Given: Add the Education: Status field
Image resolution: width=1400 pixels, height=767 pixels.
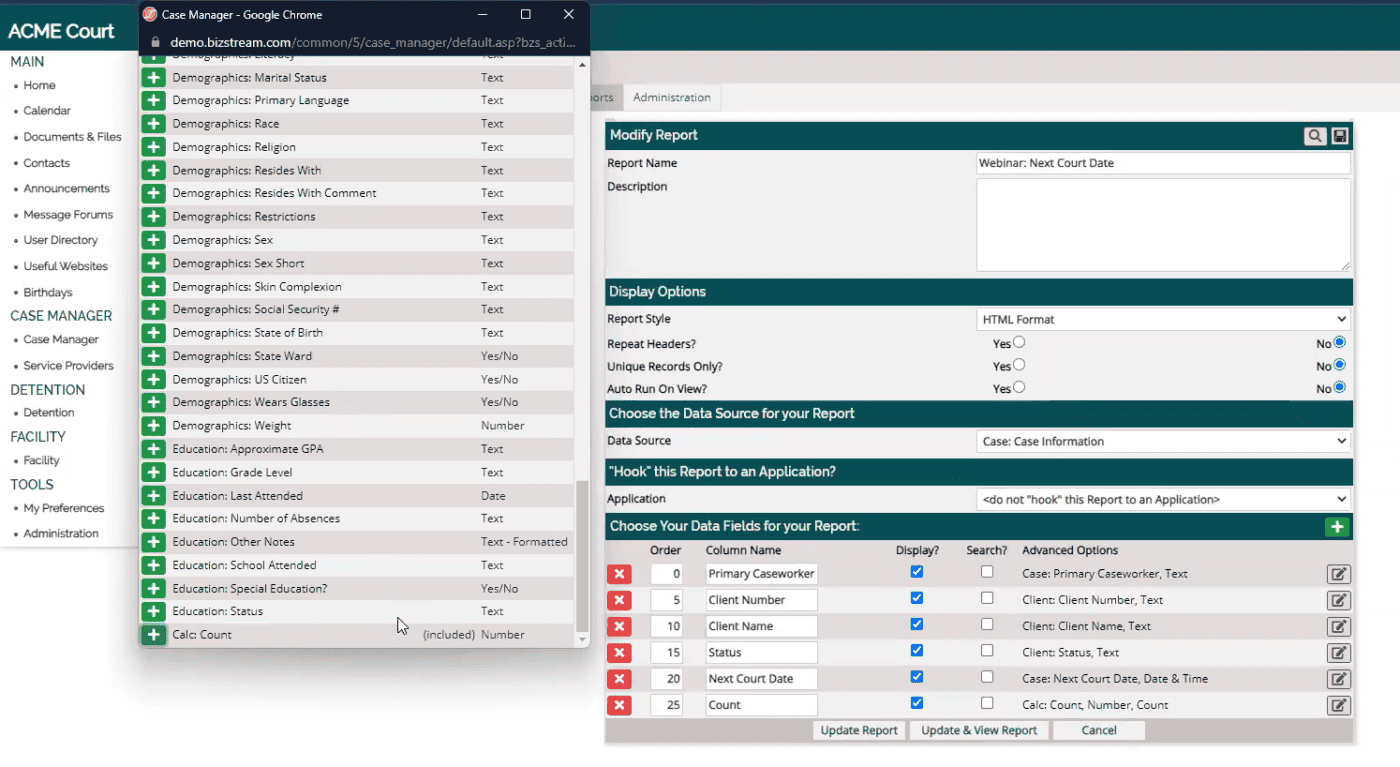Looking at the screenshot, I should (153, 612).
